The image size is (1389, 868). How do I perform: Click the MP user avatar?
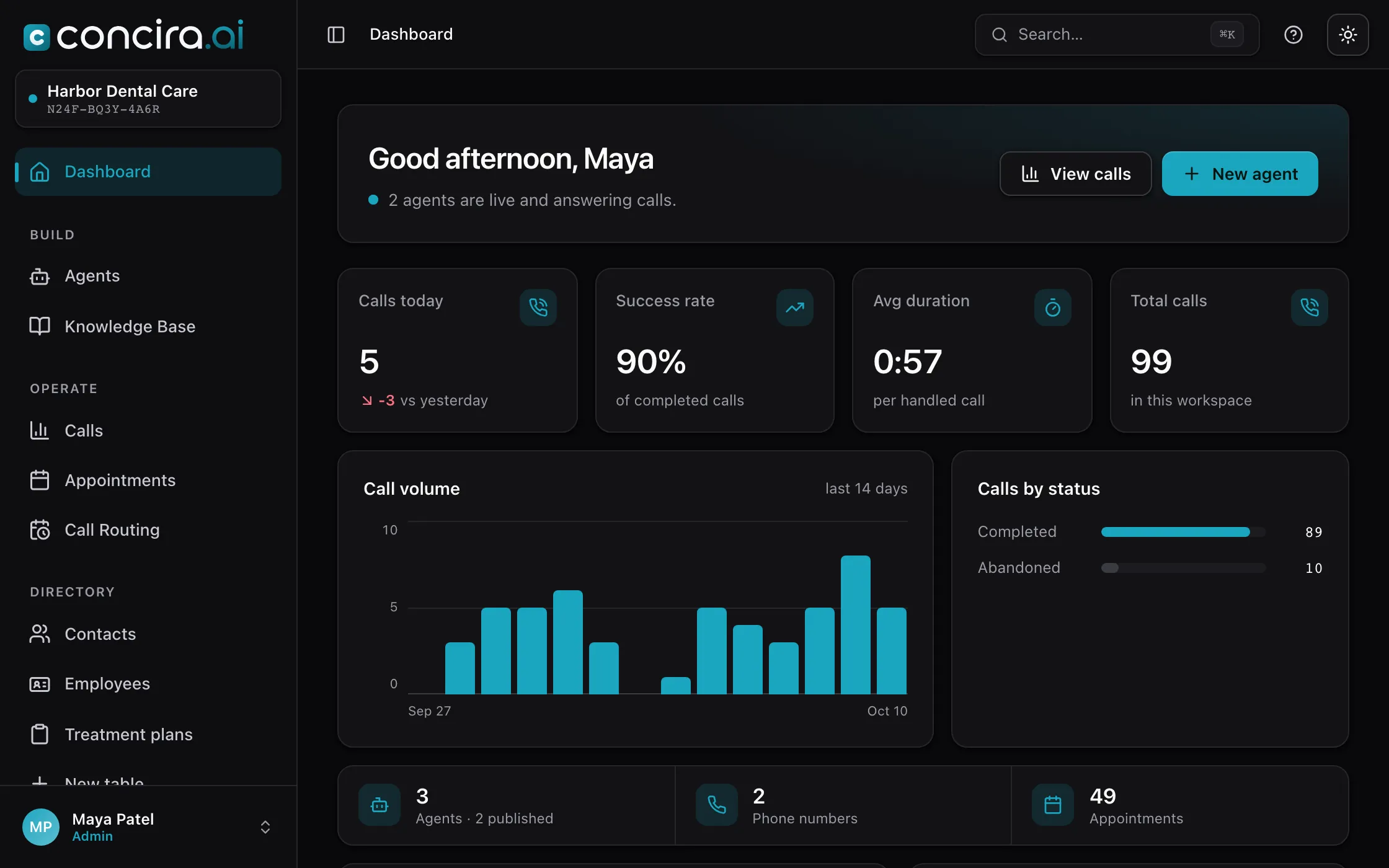click(41, 827)
